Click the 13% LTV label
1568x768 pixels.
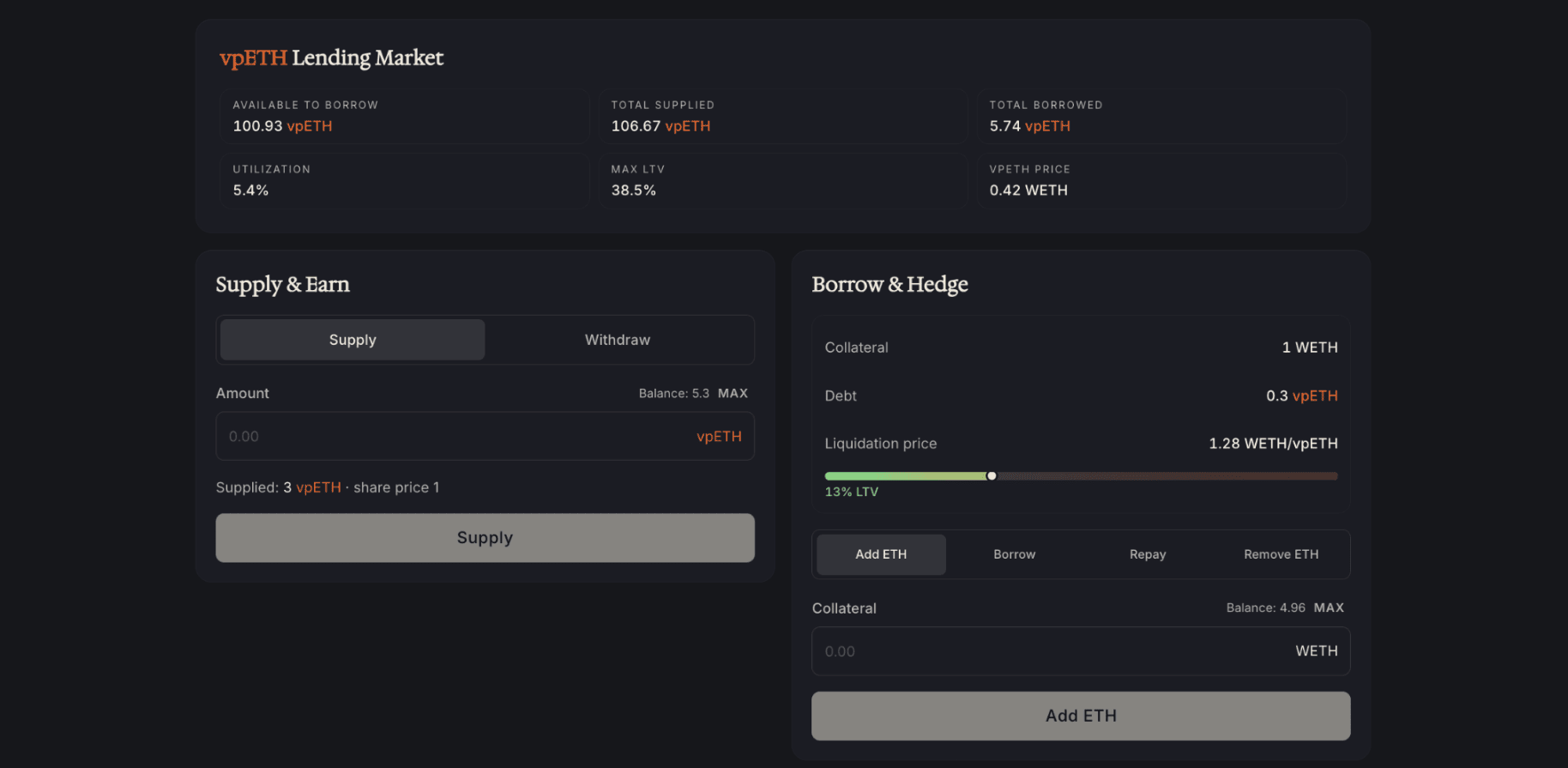852,492
